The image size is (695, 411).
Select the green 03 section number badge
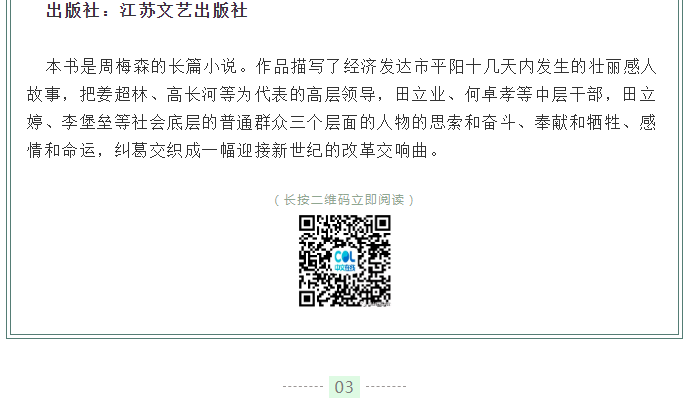pos(344,387)
